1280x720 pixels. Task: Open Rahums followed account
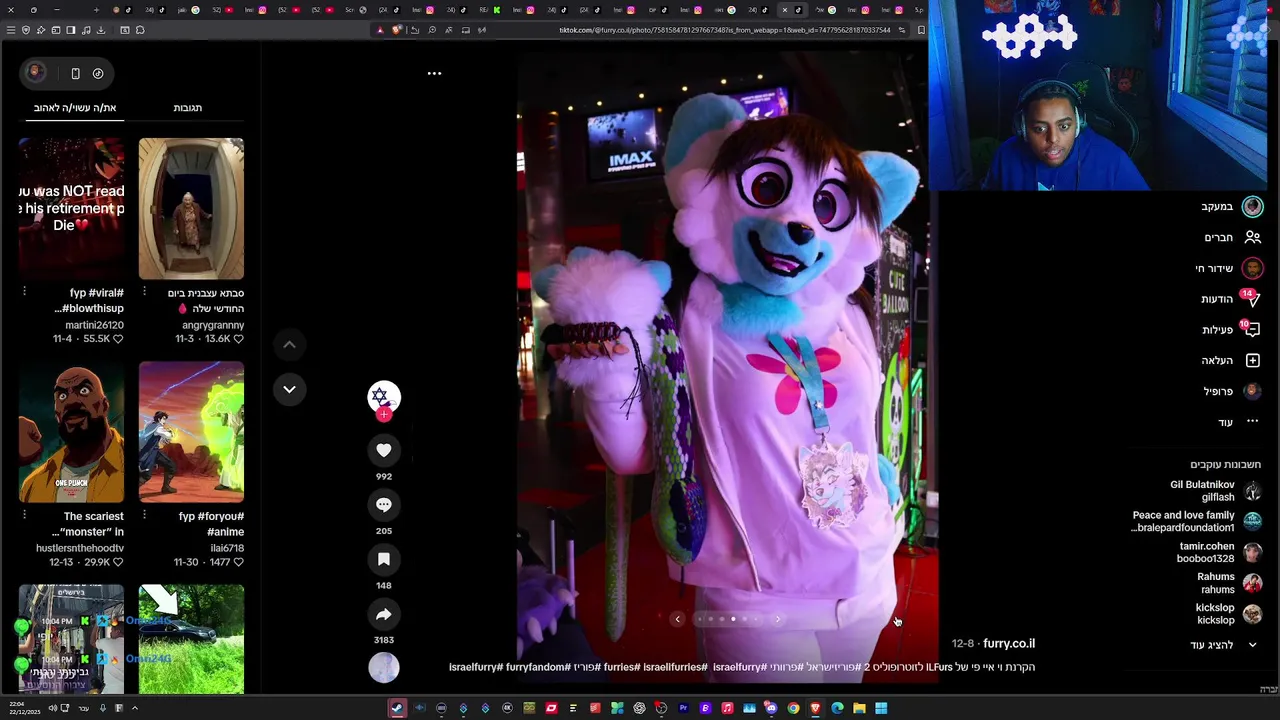[x=1229, y=583]
